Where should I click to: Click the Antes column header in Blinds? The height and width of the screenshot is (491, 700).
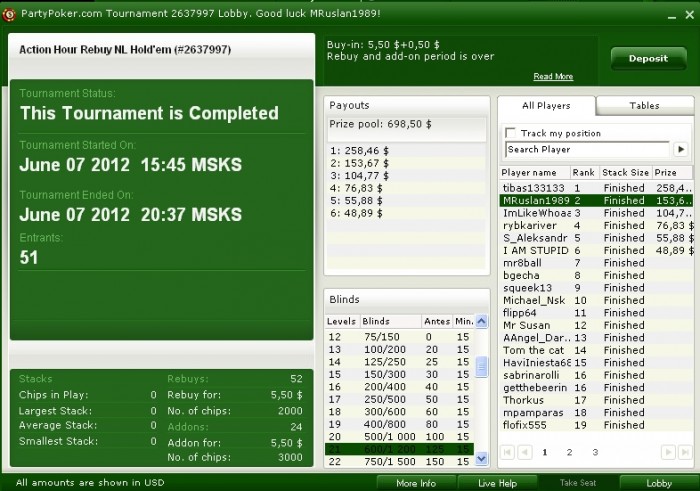click(437, 321)
